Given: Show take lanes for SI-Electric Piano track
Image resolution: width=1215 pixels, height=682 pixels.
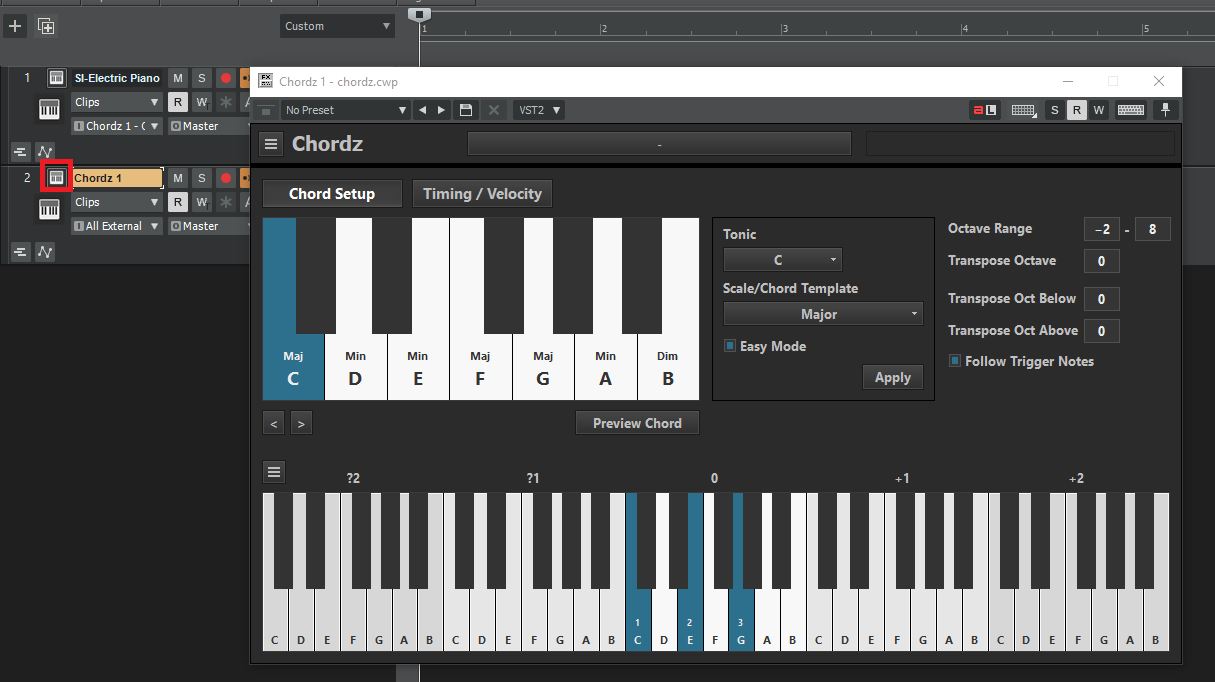Looking at the screenshot, I should (20, 152).
